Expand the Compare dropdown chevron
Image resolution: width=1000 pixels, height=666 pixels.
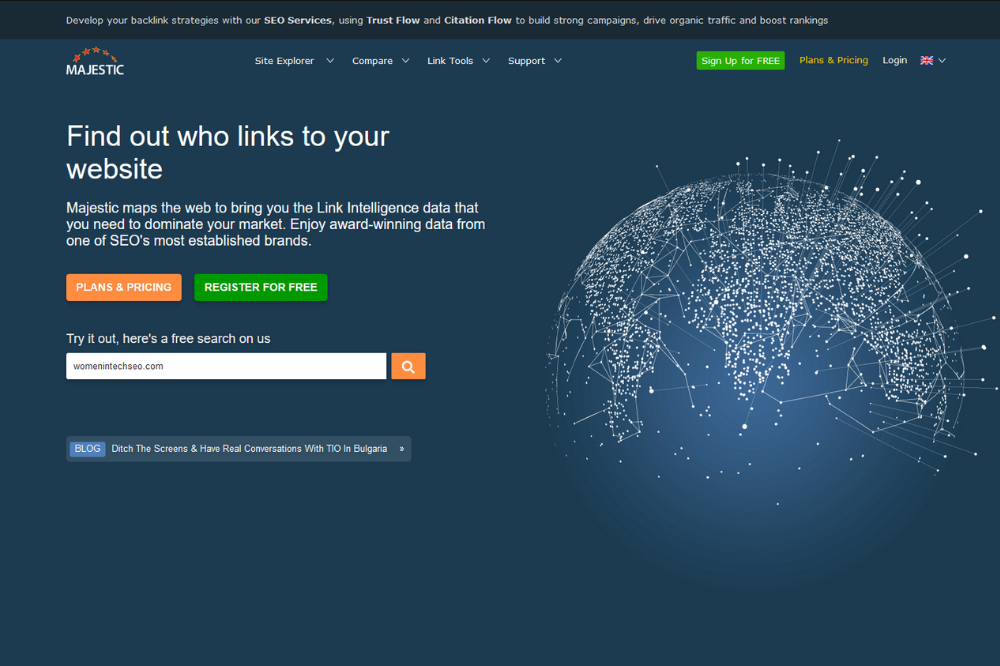point(405,61)
